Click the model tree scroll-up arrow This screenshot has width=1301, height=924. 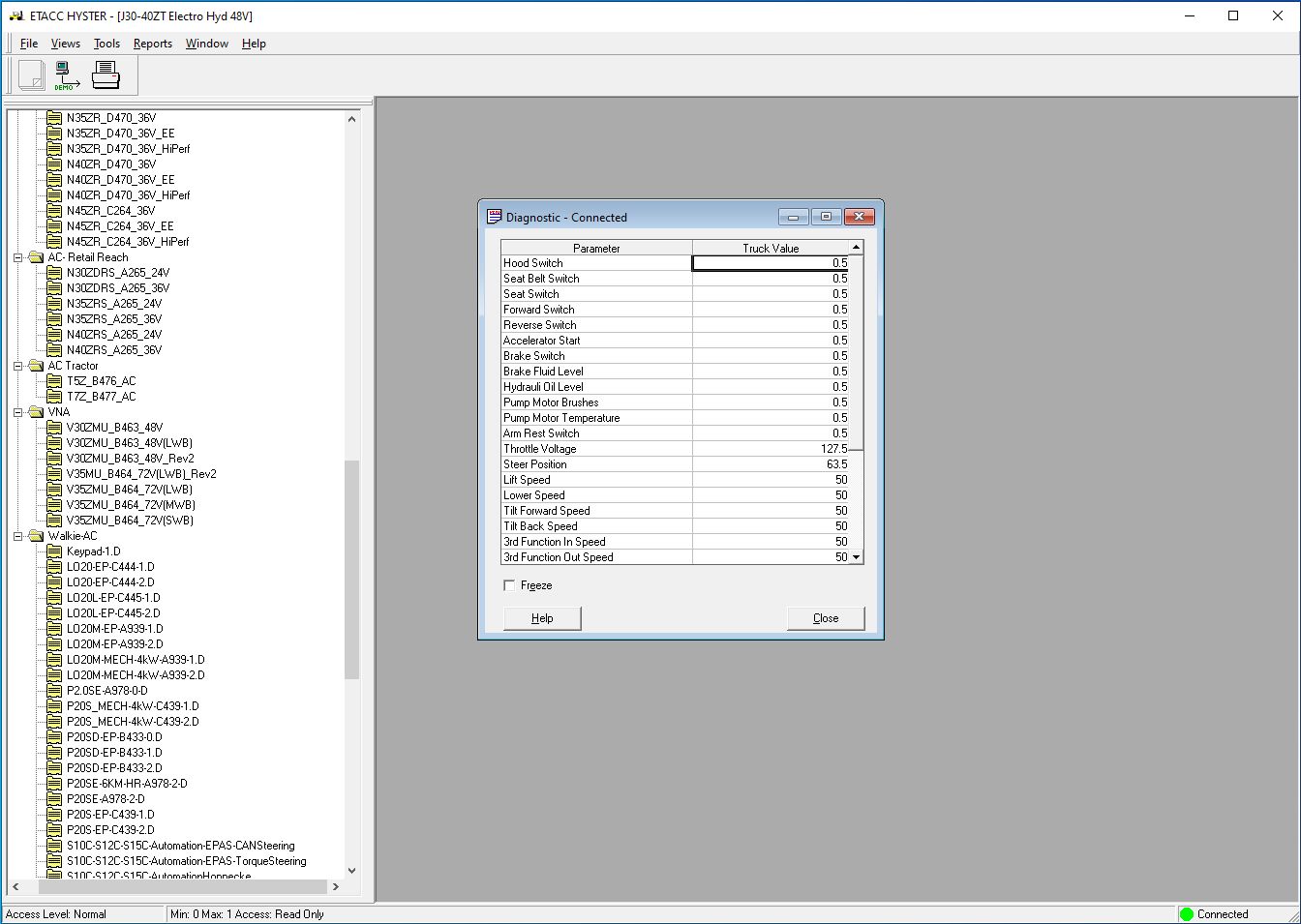[x=351, y=119]
